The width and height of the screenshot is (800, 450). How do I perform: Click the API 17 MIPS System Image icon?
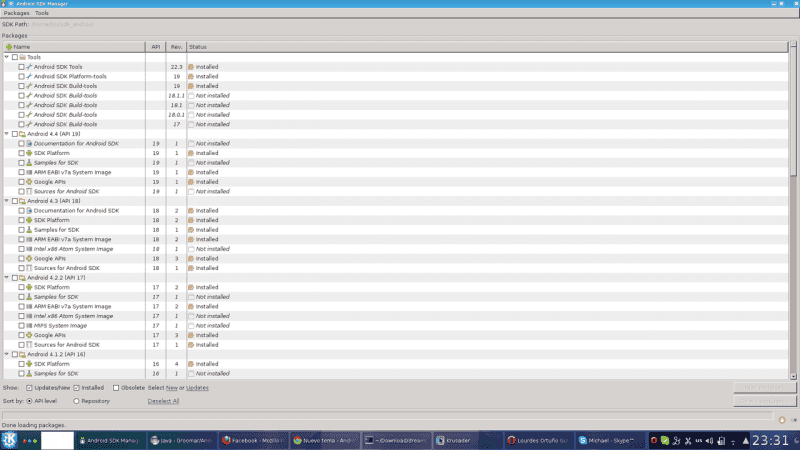coord(29,326)
